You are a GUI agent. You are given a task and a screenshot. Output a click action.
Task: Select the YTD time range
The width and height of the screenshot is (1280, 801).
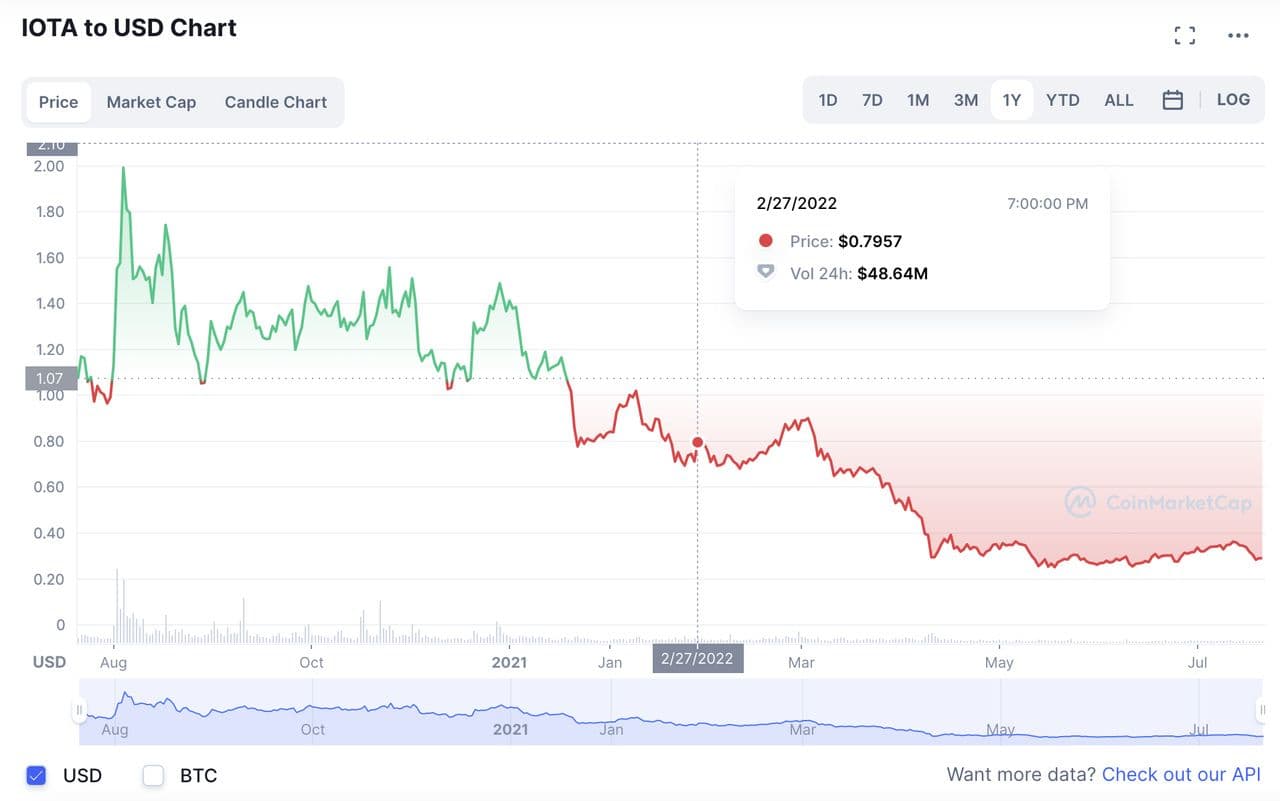point(1062,100)
